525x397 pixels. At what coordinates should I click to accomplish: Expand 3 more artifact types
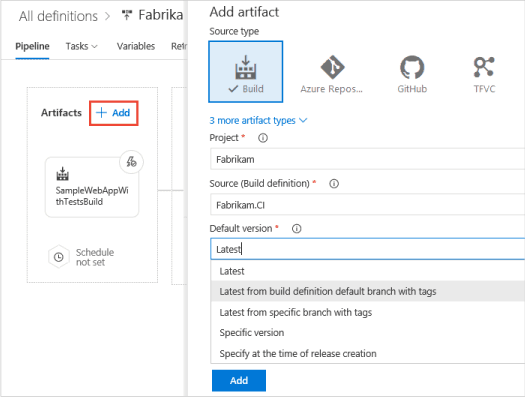pos(258,121)
